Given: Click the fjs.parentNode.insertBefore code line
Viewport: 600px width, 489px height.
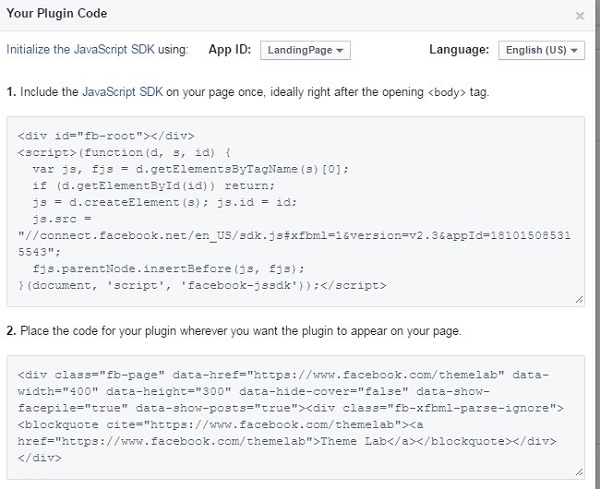Looking at the screenshot, I should pos(168,269).
